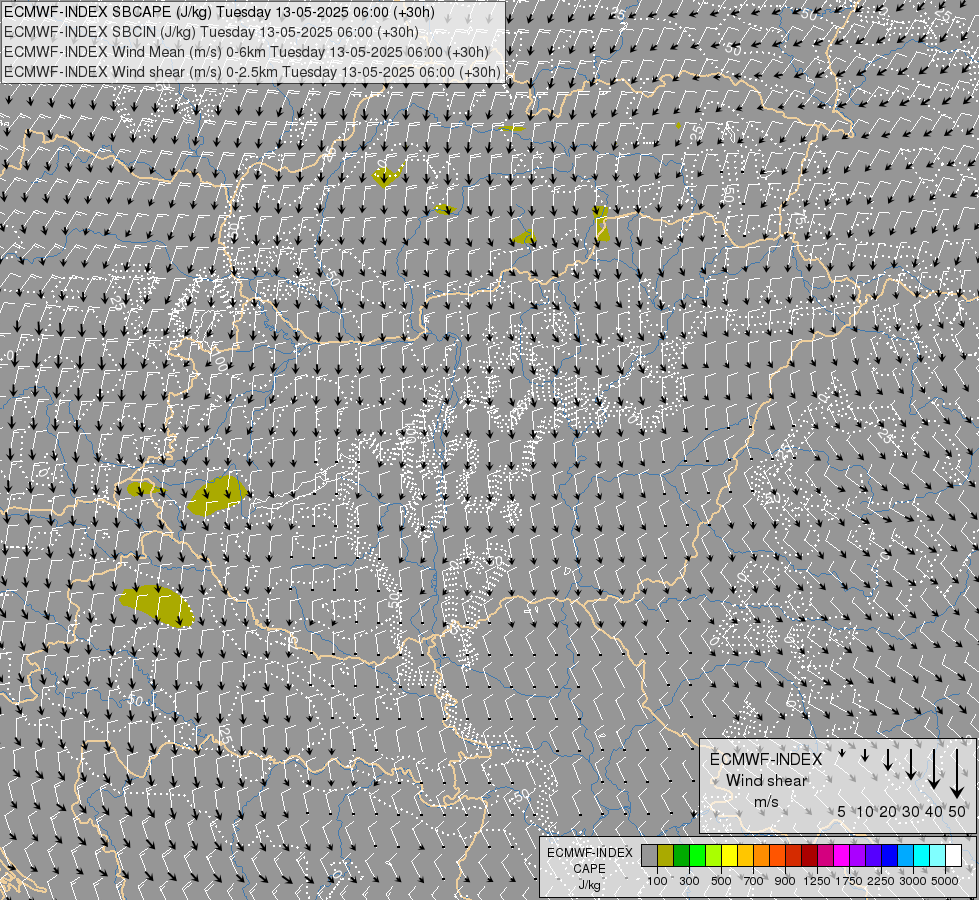Click the 10 m/s arrow in wind shear legend
The height and width of the screenshot is (900, 979).
click(865, 755)
